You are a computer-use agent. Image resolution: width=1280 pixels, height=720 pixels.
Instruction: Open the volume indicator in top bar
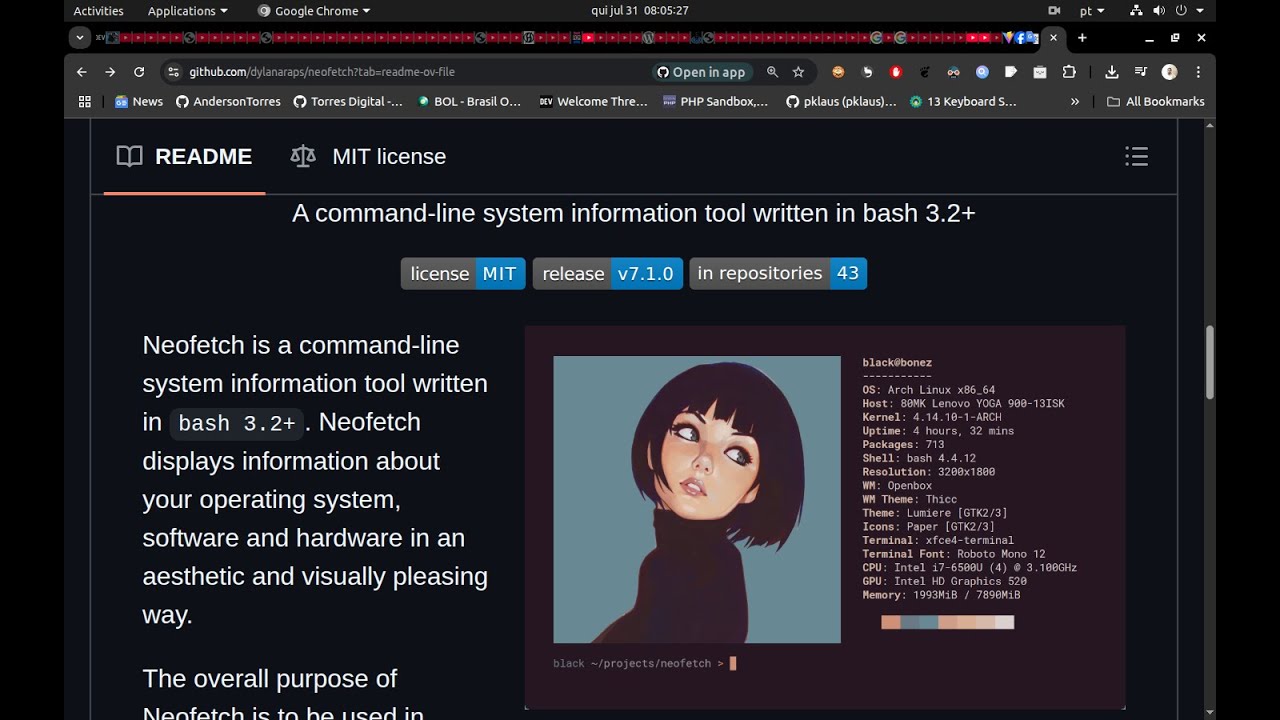pyautogui.click(x=1159, y=11)
